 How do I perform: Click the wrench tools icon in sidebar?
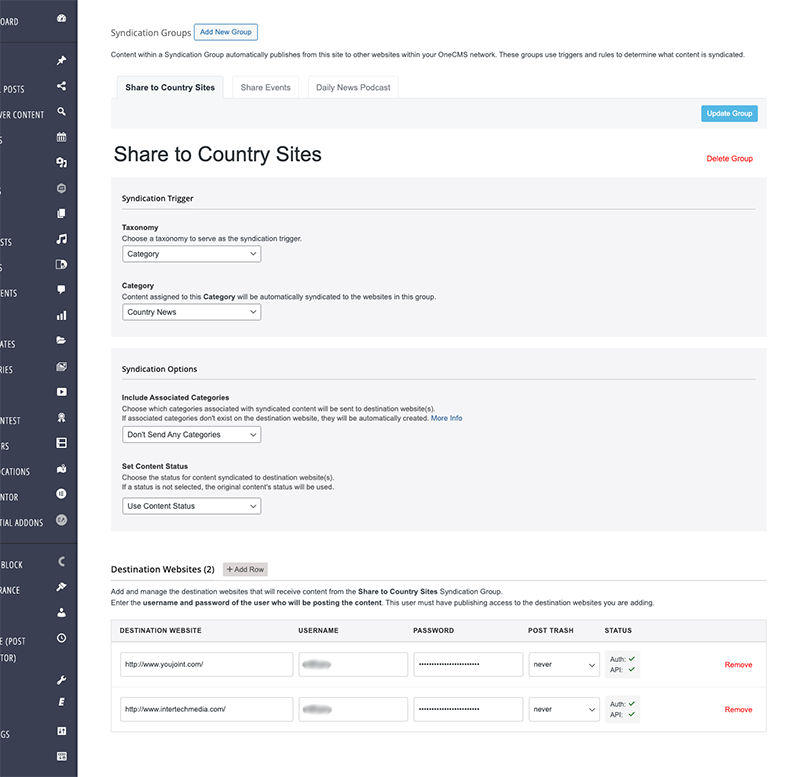click(x=61, y=680)
